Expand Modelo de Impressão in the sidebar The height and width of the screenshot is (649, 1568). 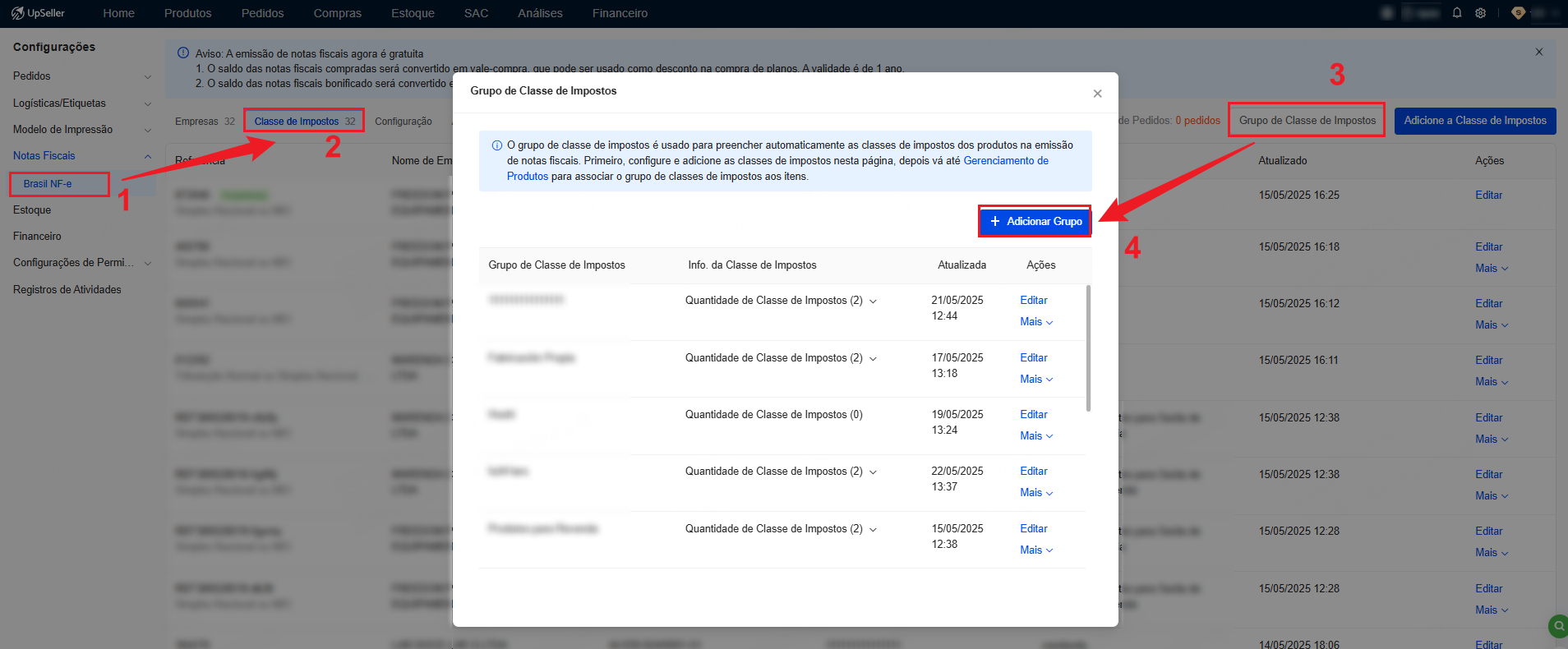pos(82,130)
